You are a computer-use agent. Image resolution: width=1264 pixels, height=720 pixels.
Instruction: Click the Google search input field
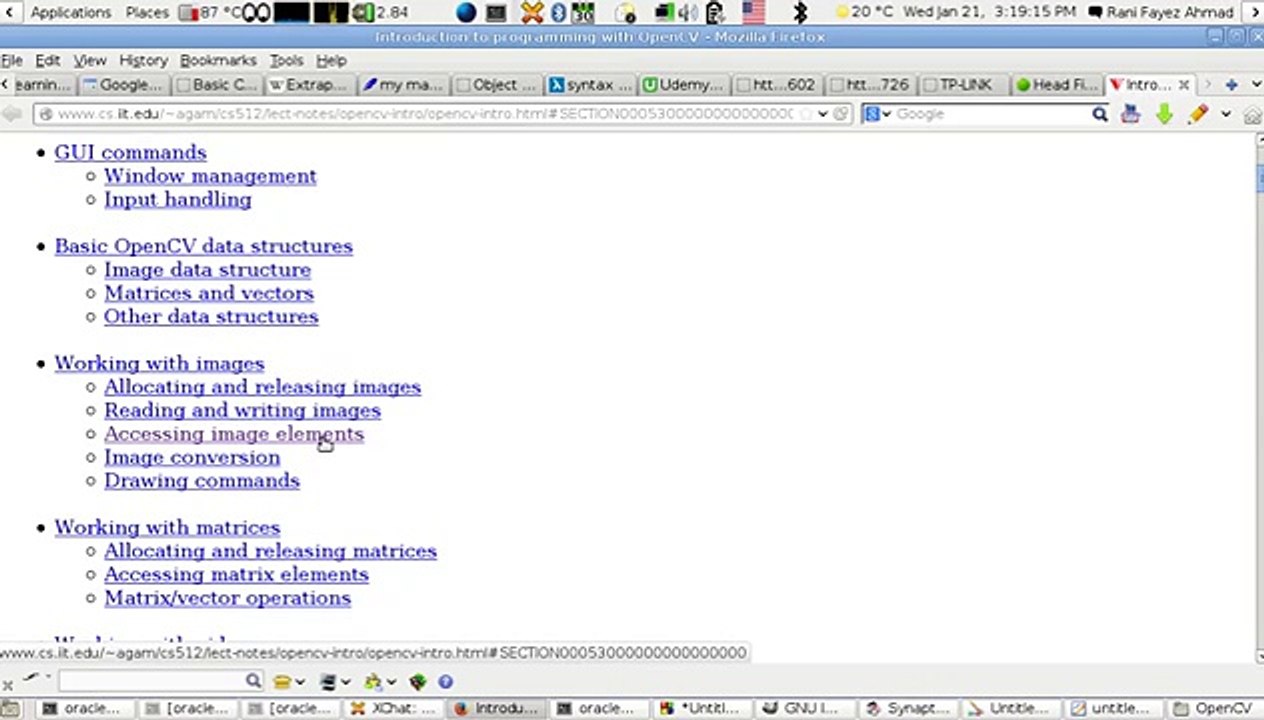(x=990, y=114)
